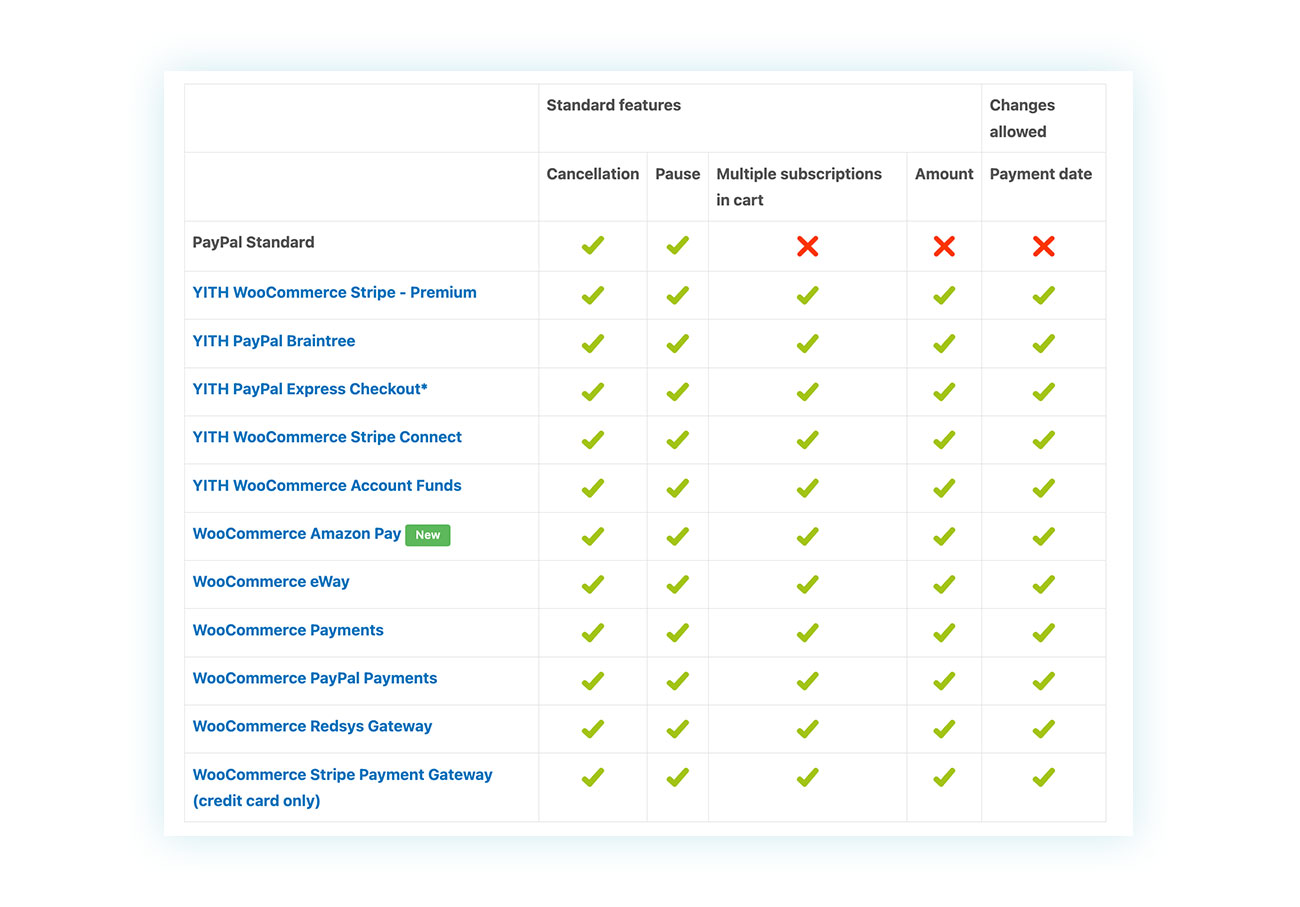Click eWay Pause checkmark

pos(678,584)
